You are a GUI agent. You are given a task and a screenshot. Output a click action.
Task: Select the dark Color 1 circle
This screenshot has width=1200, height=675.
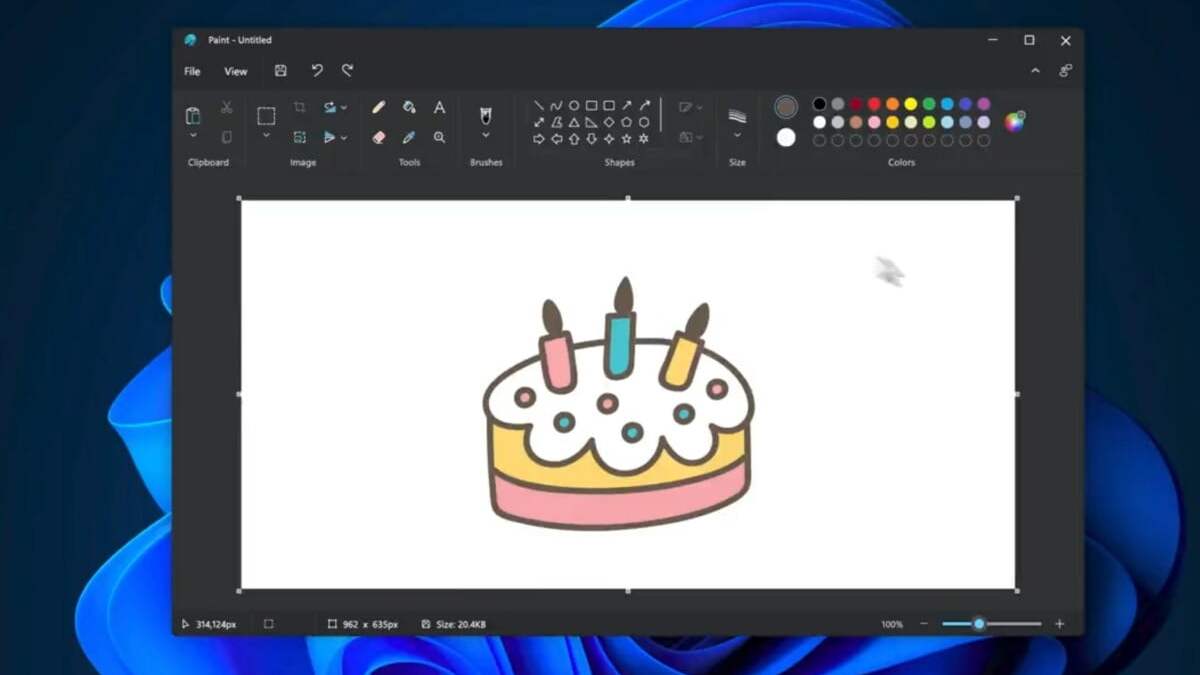(x=786, y=107)
